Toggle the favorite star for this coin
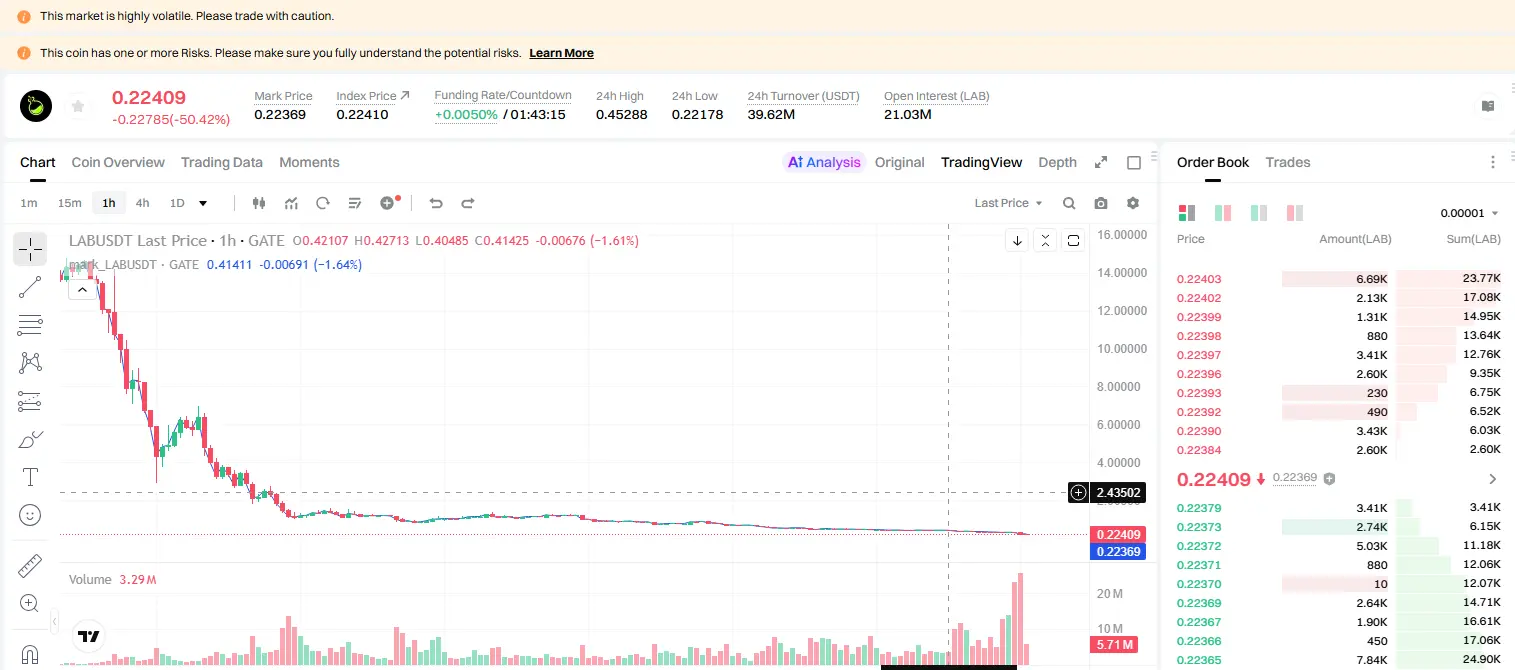The image size is (1515, 670). point(78,106)
